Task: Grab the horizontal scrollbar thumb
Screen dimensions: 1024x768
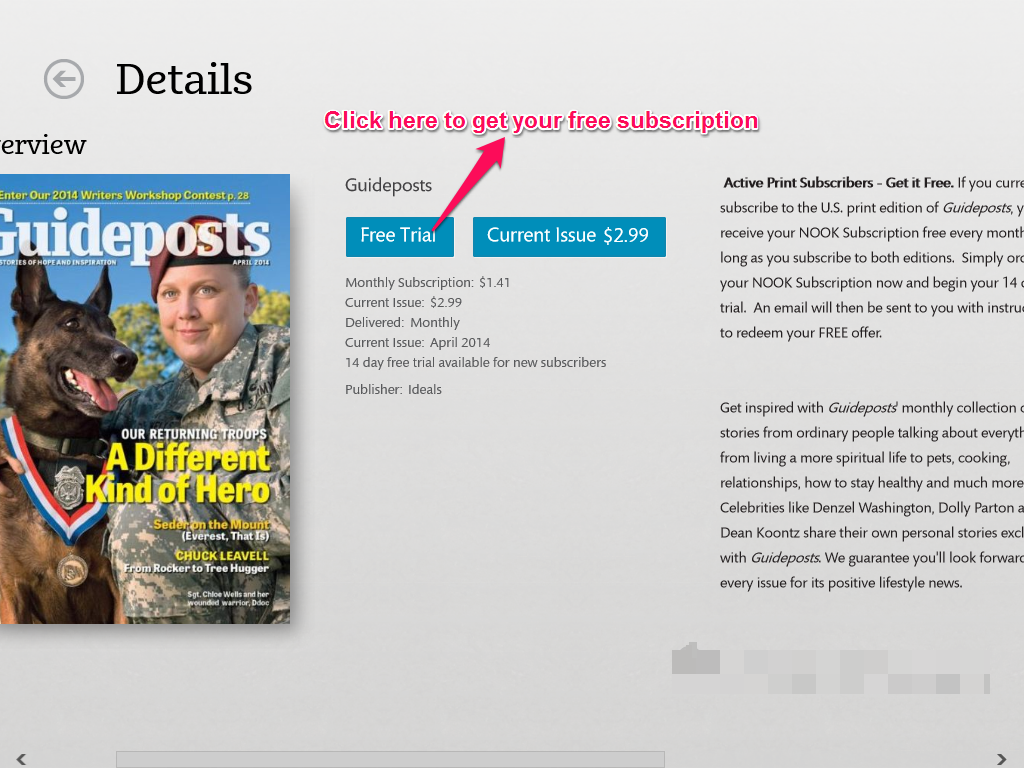Action: tap(391, 759)
